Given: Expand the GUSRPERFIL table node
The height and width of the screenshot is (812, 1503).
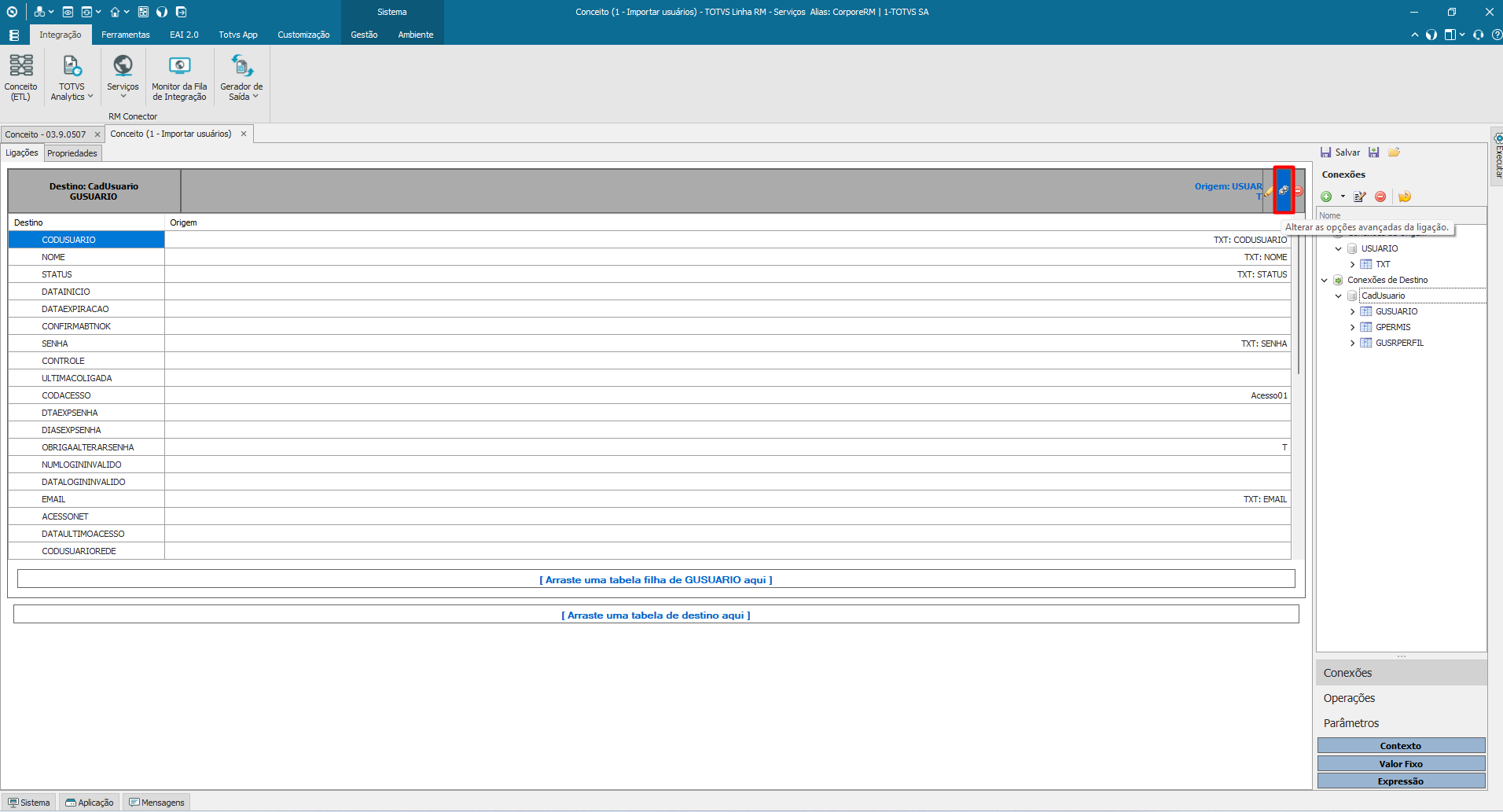Looking at the screenshot, I should (1353, 343).
